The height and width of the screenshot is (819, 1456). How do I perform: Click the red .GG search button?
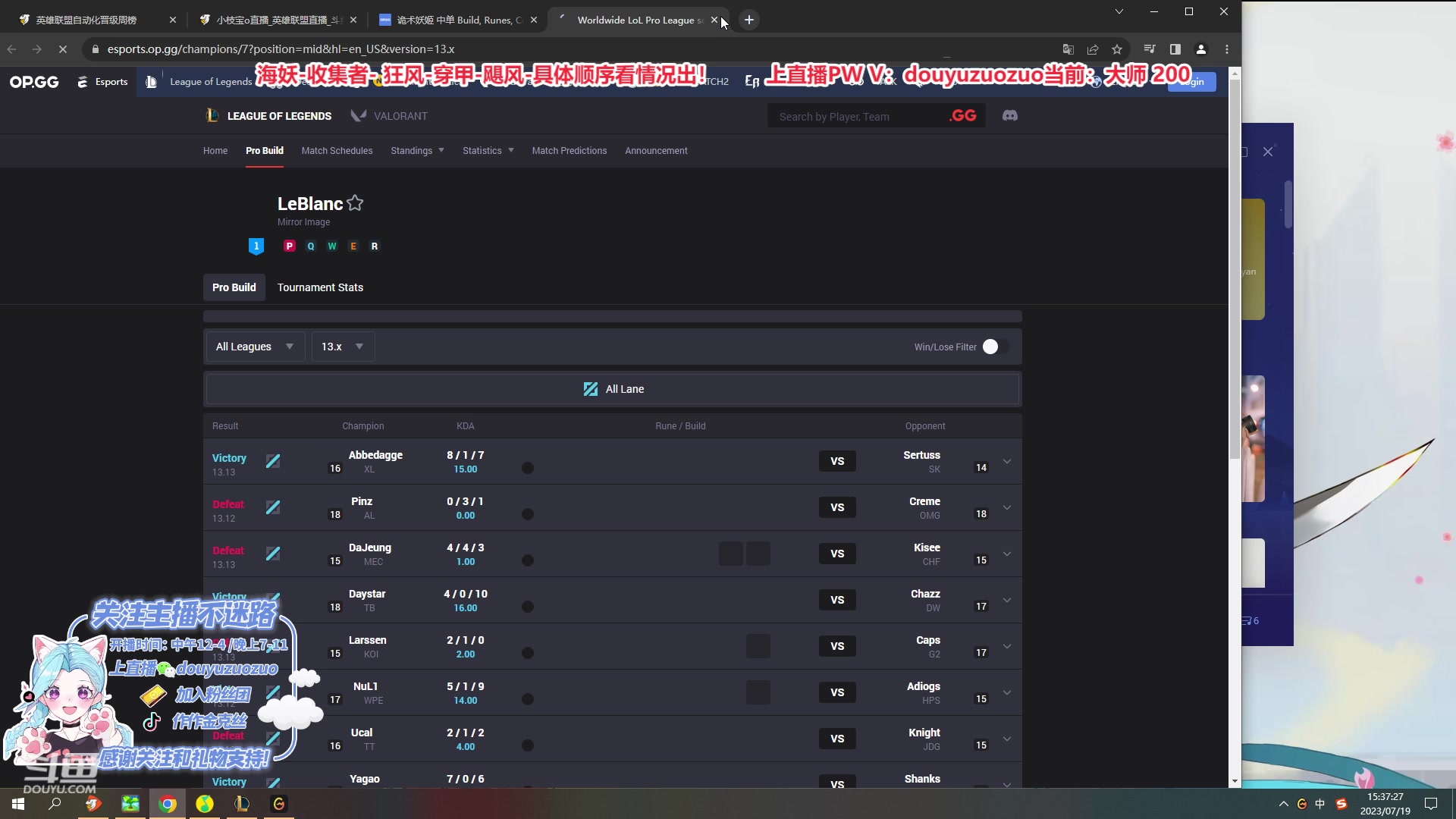[x=963, y=115]
